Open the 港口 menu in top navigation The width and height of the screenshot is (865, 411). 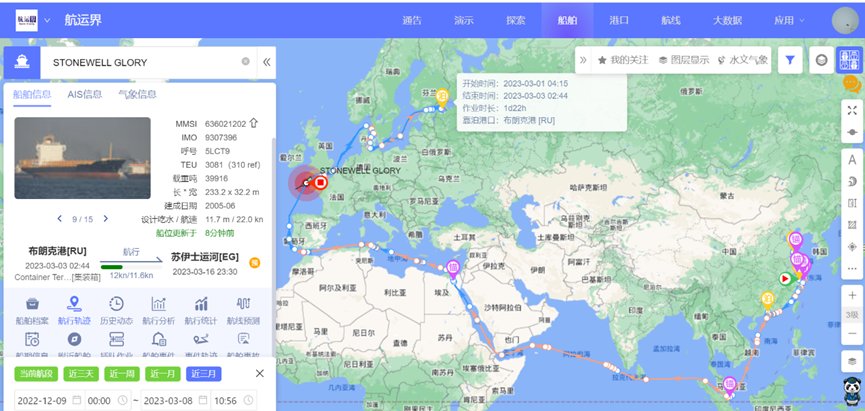[619, 20]
